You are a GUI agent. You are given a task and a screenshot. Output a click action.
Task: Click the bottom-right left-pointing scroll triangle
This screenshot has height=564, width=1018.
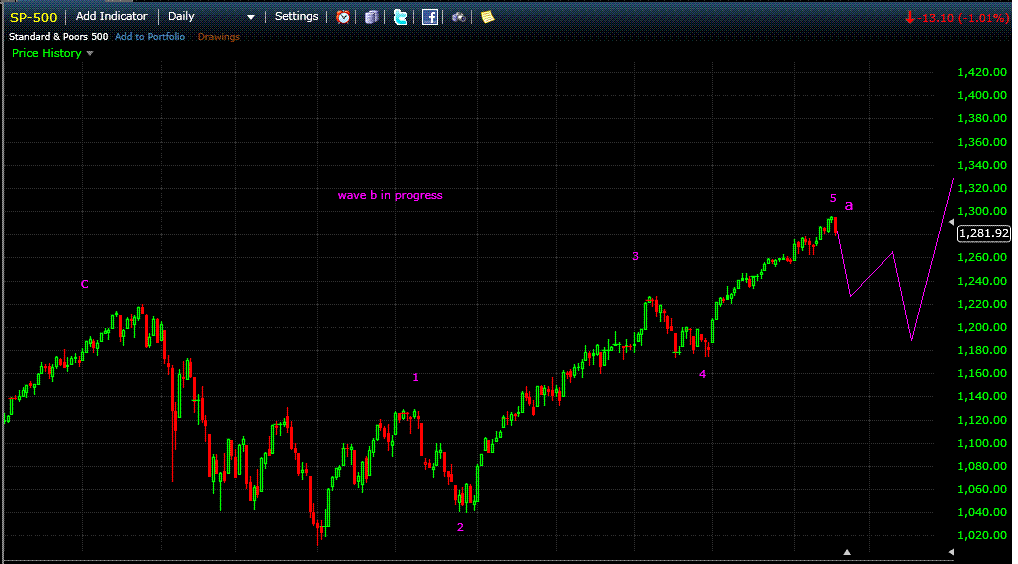[951, 552]
